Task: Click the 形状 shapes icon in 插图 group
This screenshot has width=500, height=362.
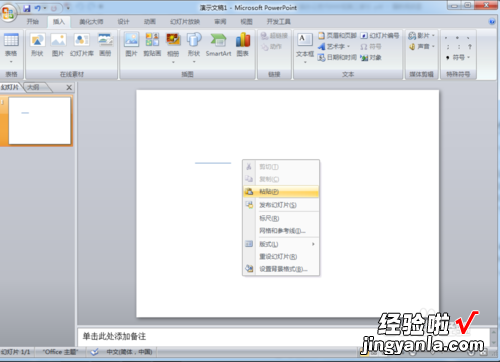Action: click(x=194, y=44)
